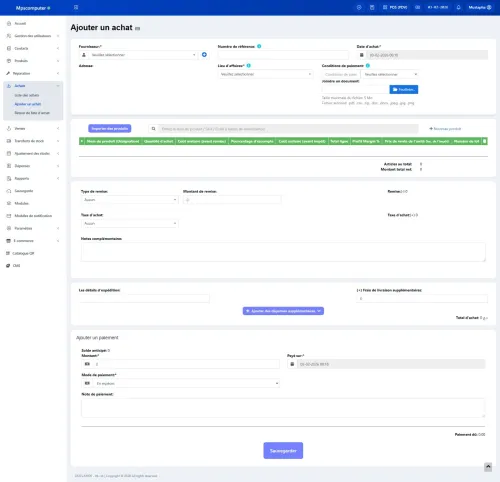Focus the product search field
The width and height of the screenshot is (500, 482).
pos(288,129)
